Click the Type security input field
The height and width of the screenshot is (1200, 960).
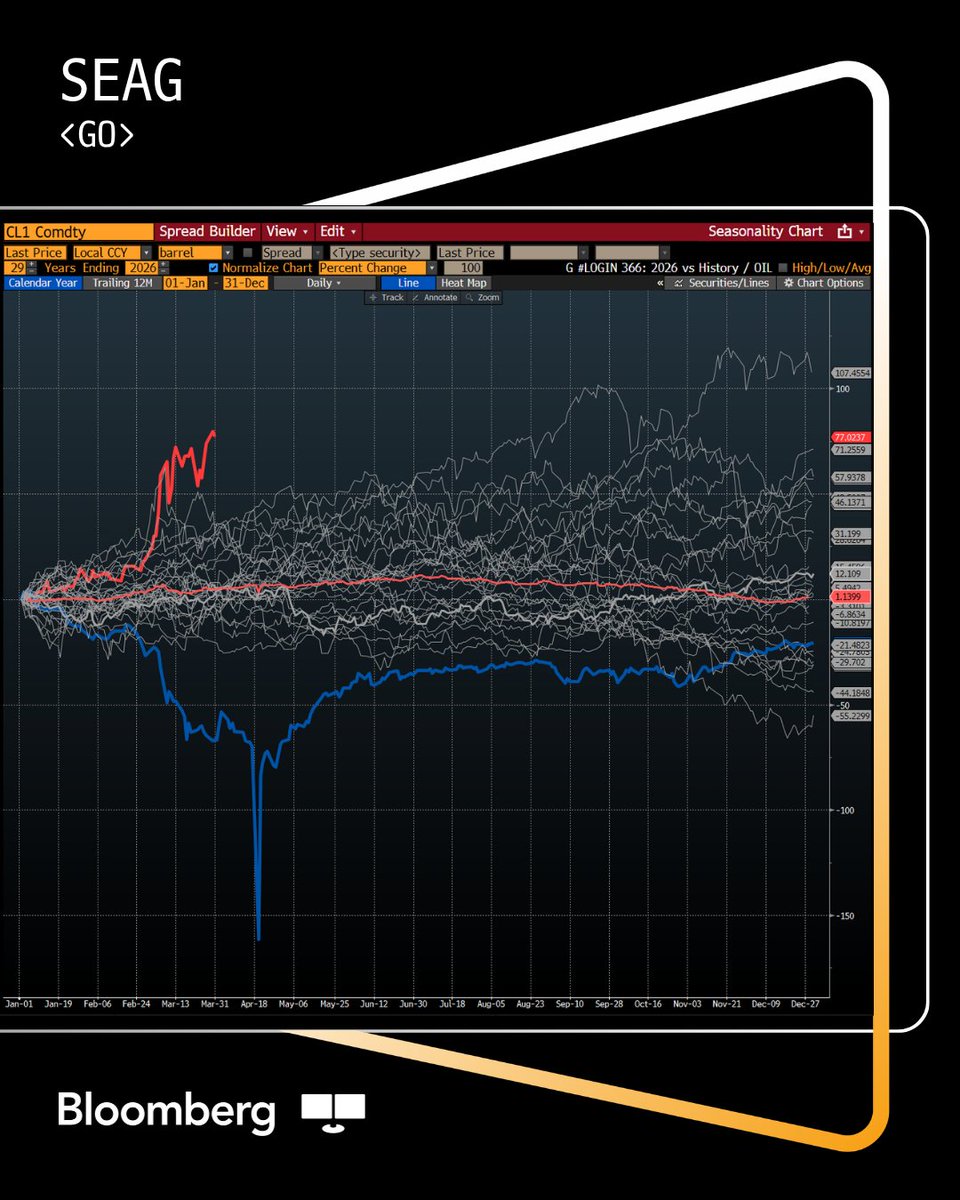(x=380, y=253)
